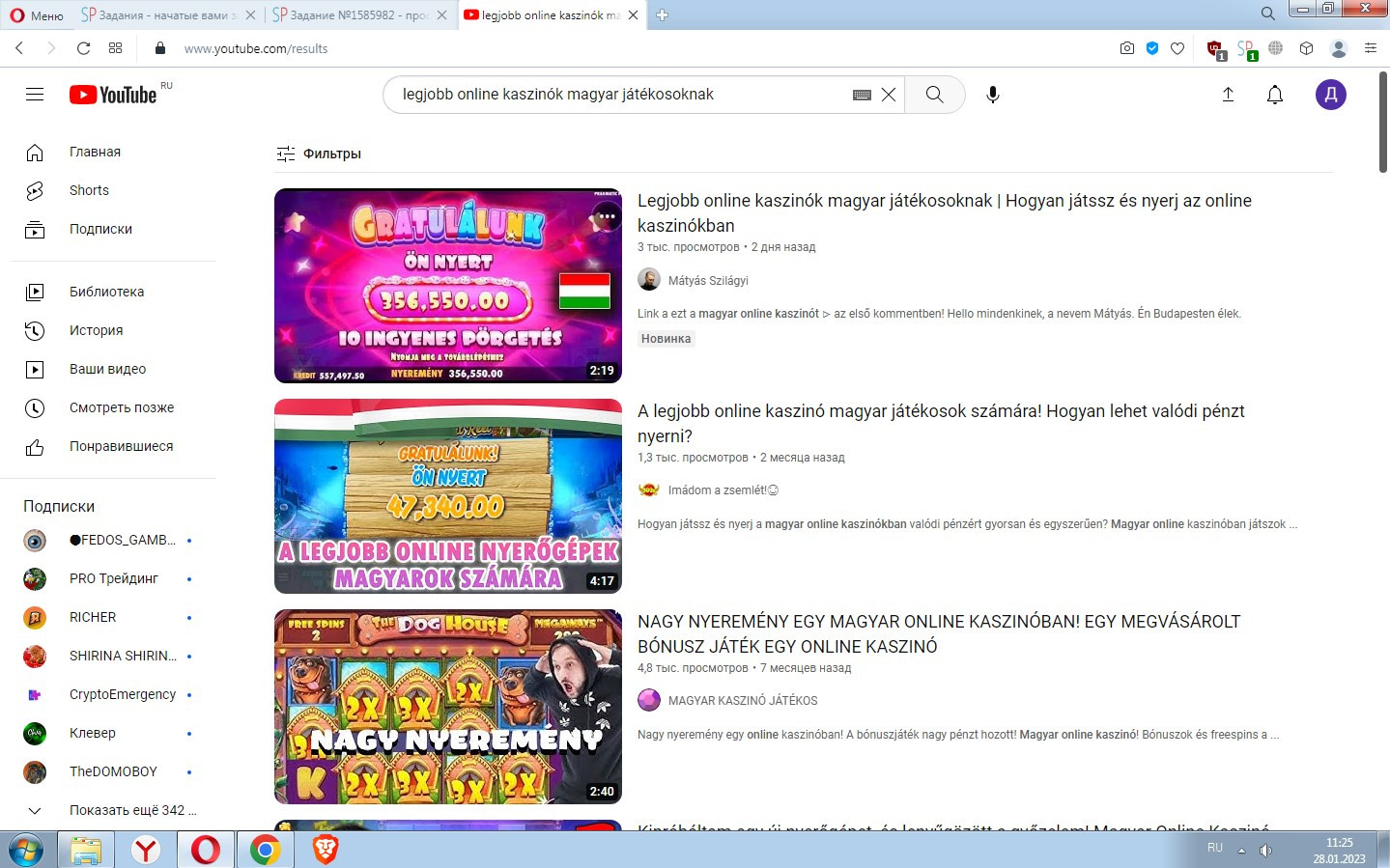This screenshot has height=868, width=1390.
Task: Open 'Imádom a zsemlét!' channel
Action: tap(723, 490)
